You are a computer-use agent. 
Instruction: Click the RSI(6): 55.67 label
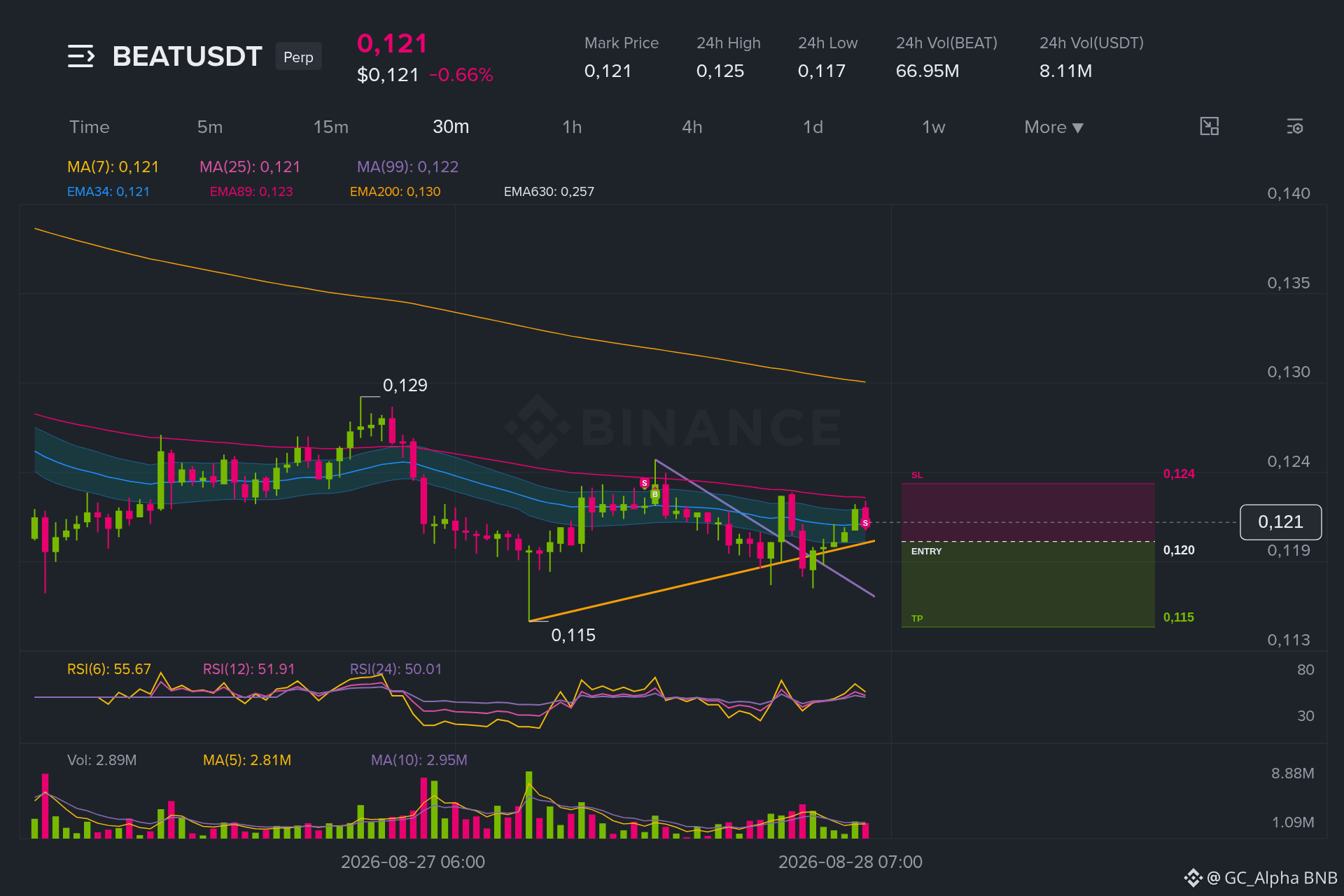109,669
